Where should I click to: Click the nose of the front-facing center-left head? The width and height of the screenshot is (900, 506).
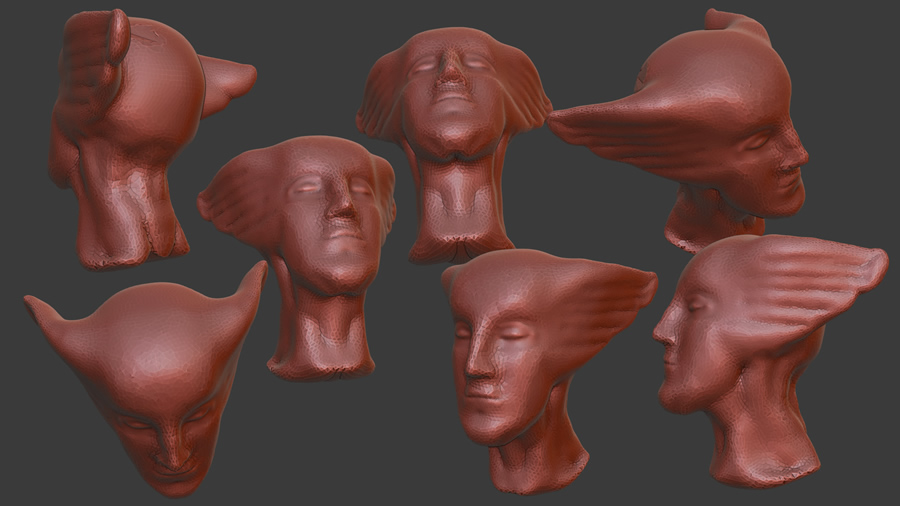(343, 209)
